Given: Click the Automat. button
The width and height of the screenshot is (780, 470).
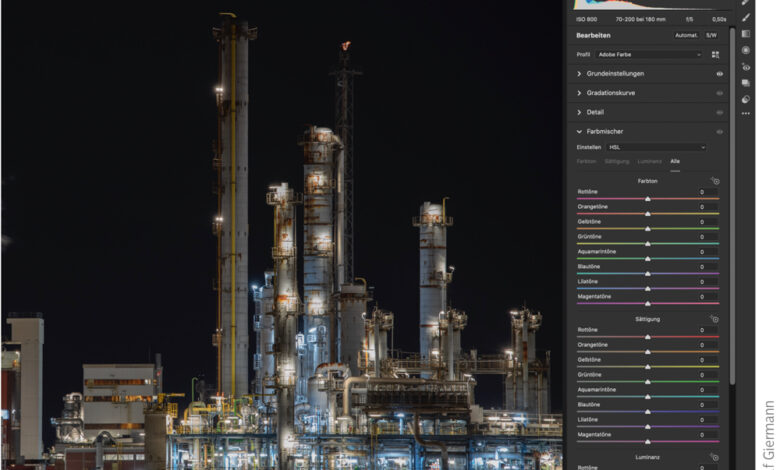Looking at the screenshot, I should coord(686,35).
